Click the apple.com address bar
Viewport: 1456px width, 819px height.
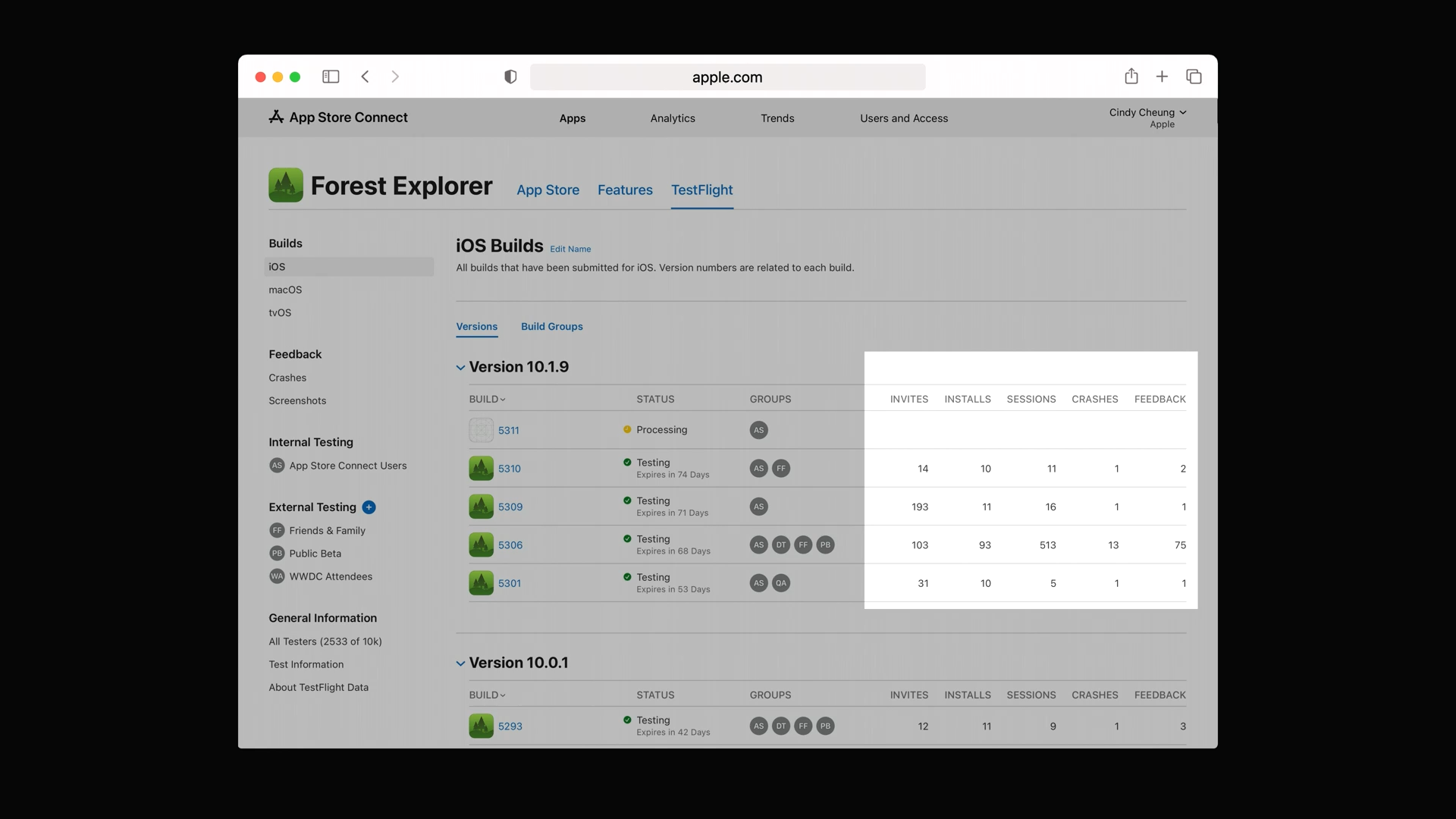727,77
